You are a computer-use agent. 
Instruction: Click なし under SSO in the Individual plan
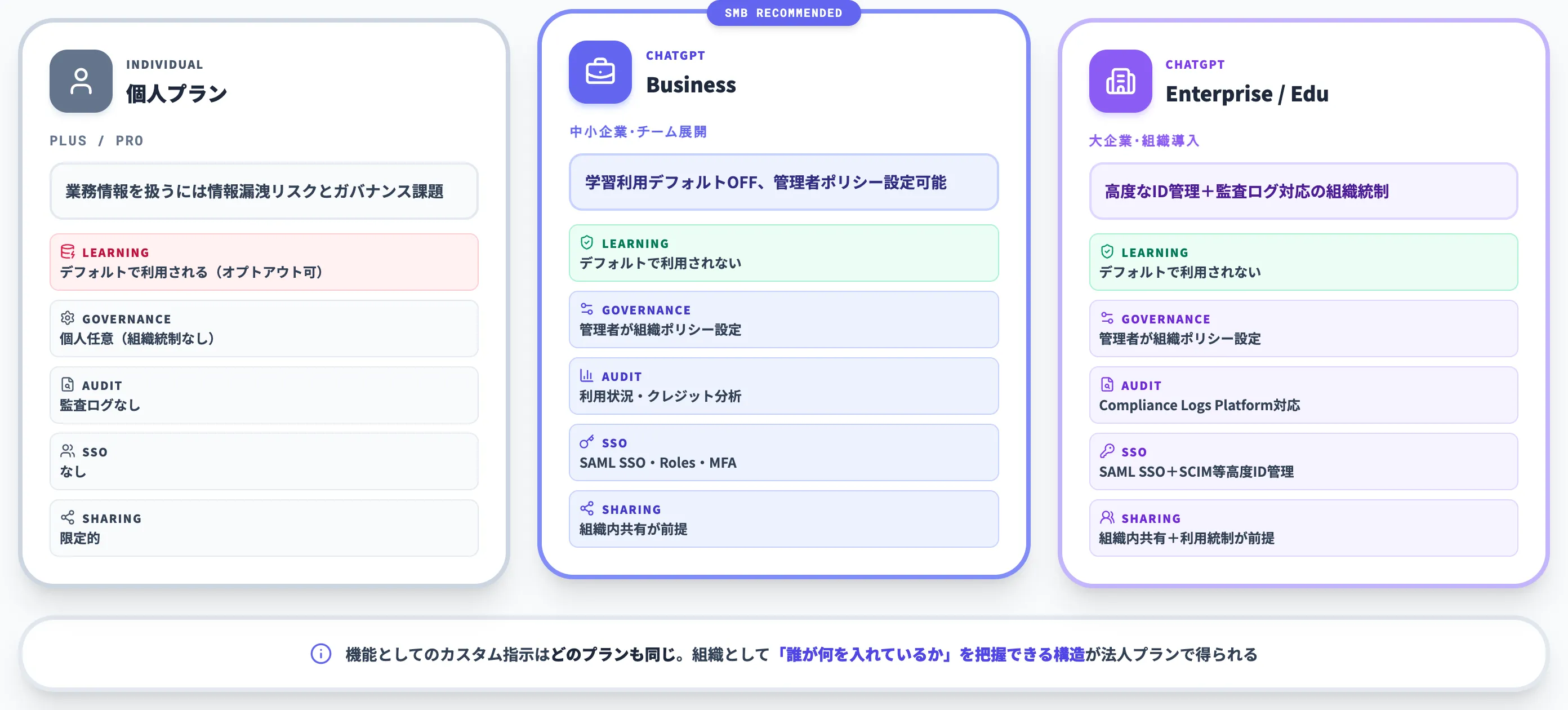pyautogui.click(x=73, y=471)
